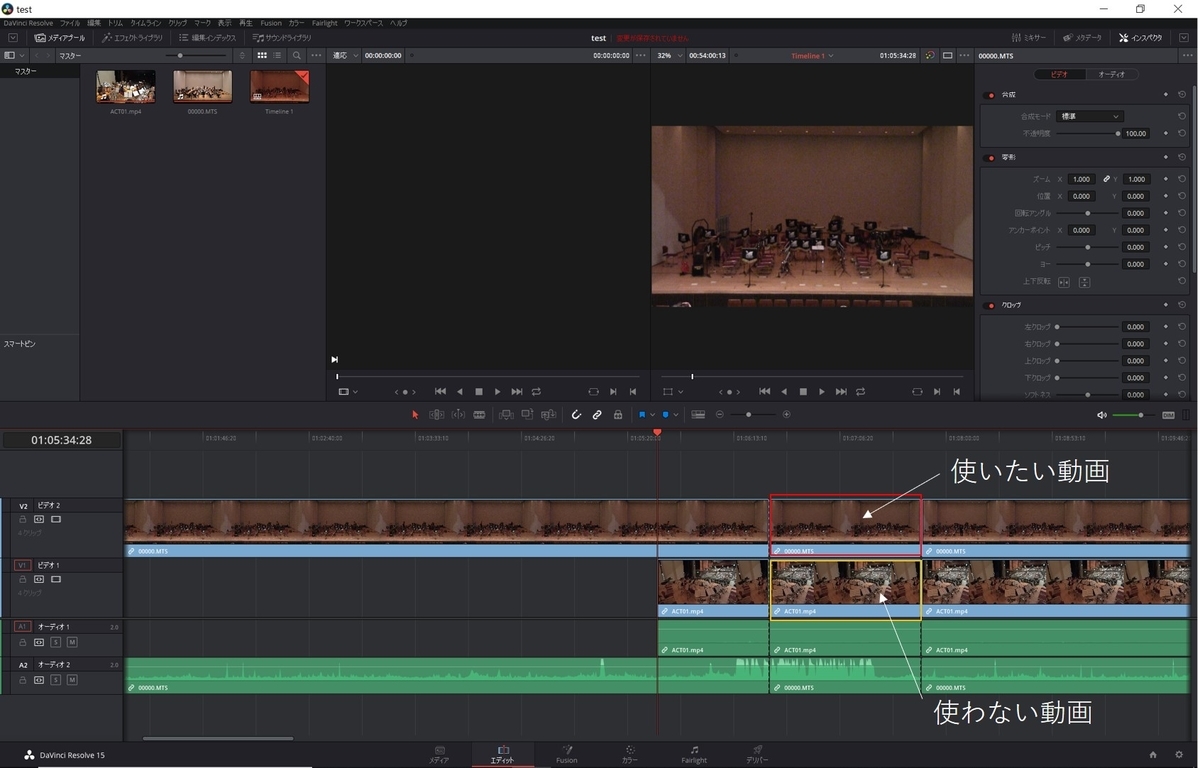Select the blade edit mode tool

coord(479,414)
